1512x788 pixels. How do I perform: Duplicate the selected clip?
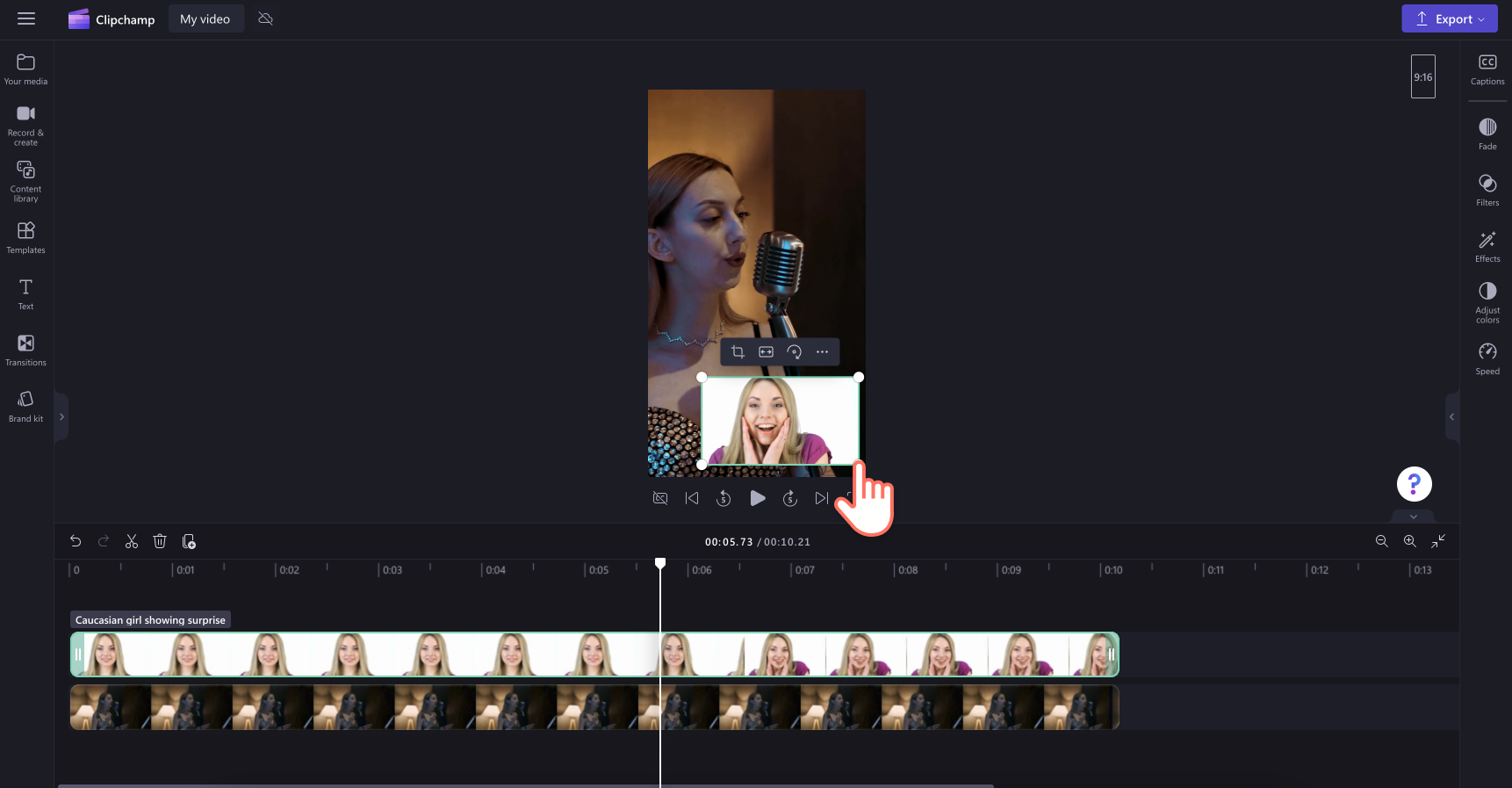[x=188, y=541]
